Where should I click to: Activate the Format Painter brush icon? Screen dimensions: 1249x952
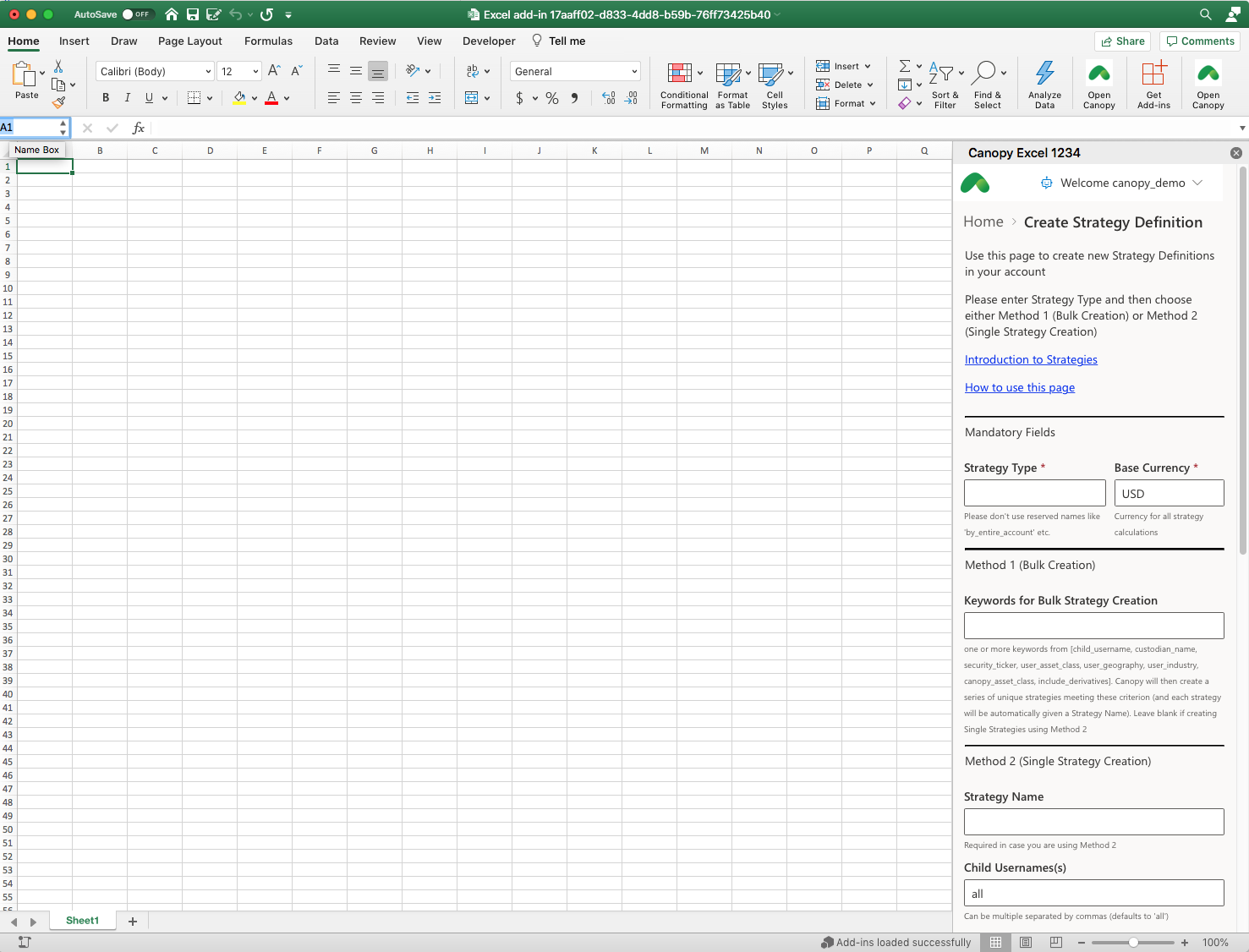coord(58,102)
